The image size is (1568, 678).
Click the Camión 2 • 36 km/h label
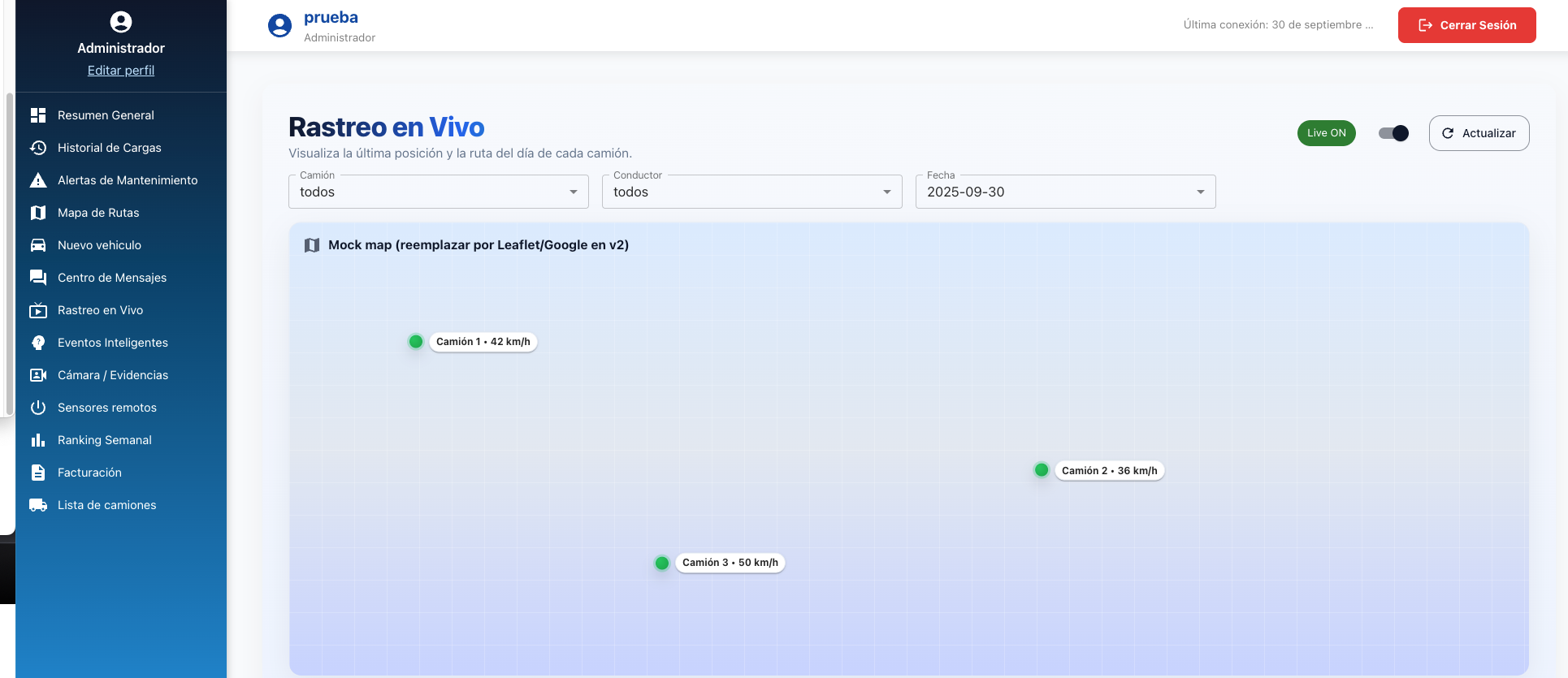coord(1109,471)
